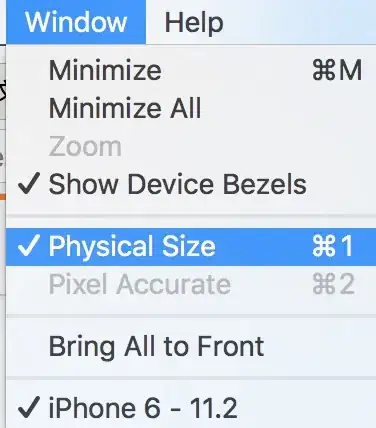Choose Minimize from the Window menu
The width and height of the screenshot is (376, 428).
click(x=191, y=70)
